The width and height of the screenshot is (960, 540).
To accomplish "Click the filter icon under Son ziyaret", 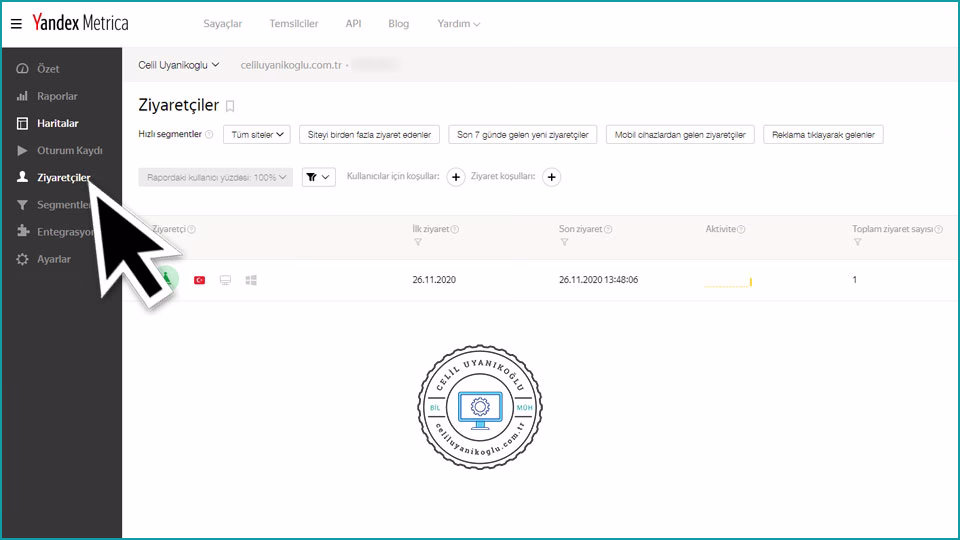I will point(564,242).
